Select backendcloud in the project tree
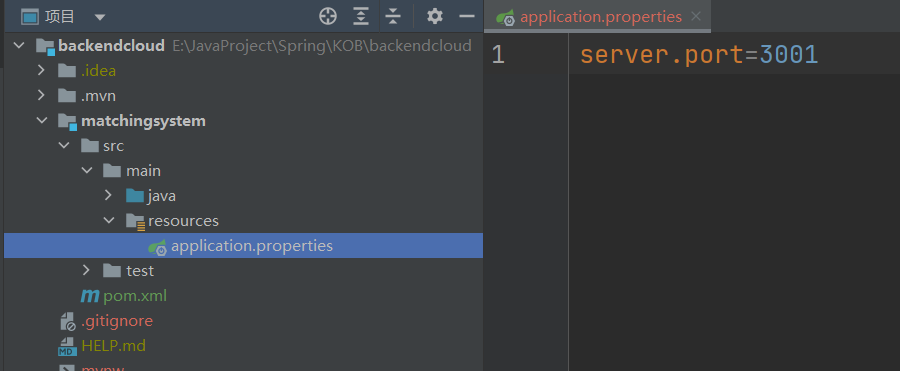 click(x=111, y=46)
